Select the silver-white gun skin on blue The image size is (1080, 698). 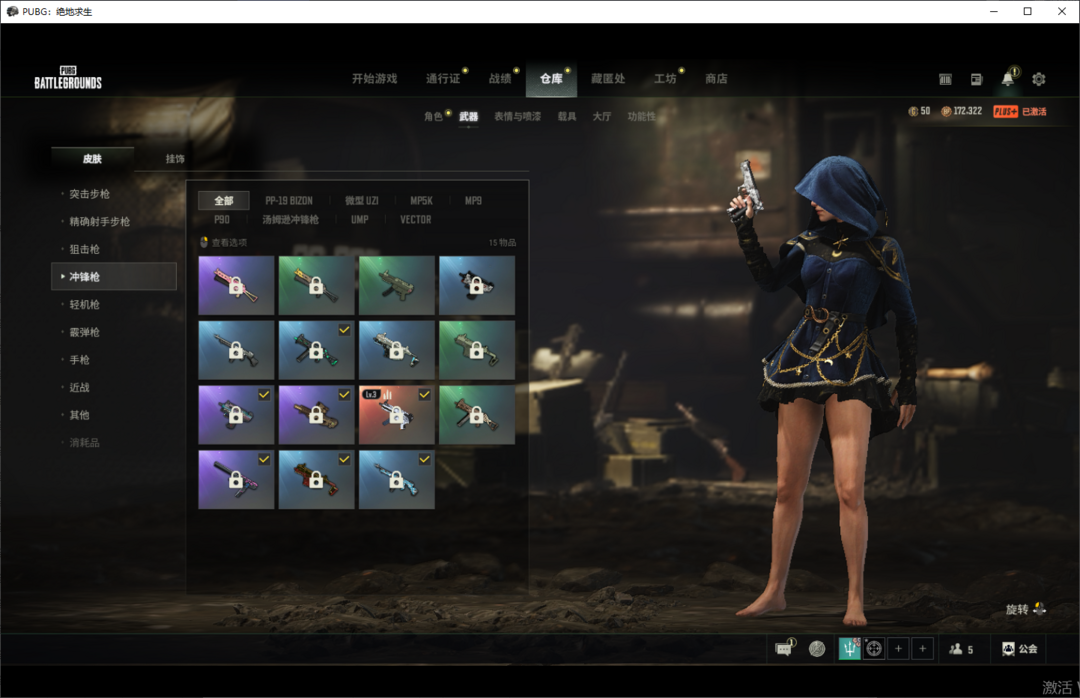pyautogui.click(x=397, y=350)
